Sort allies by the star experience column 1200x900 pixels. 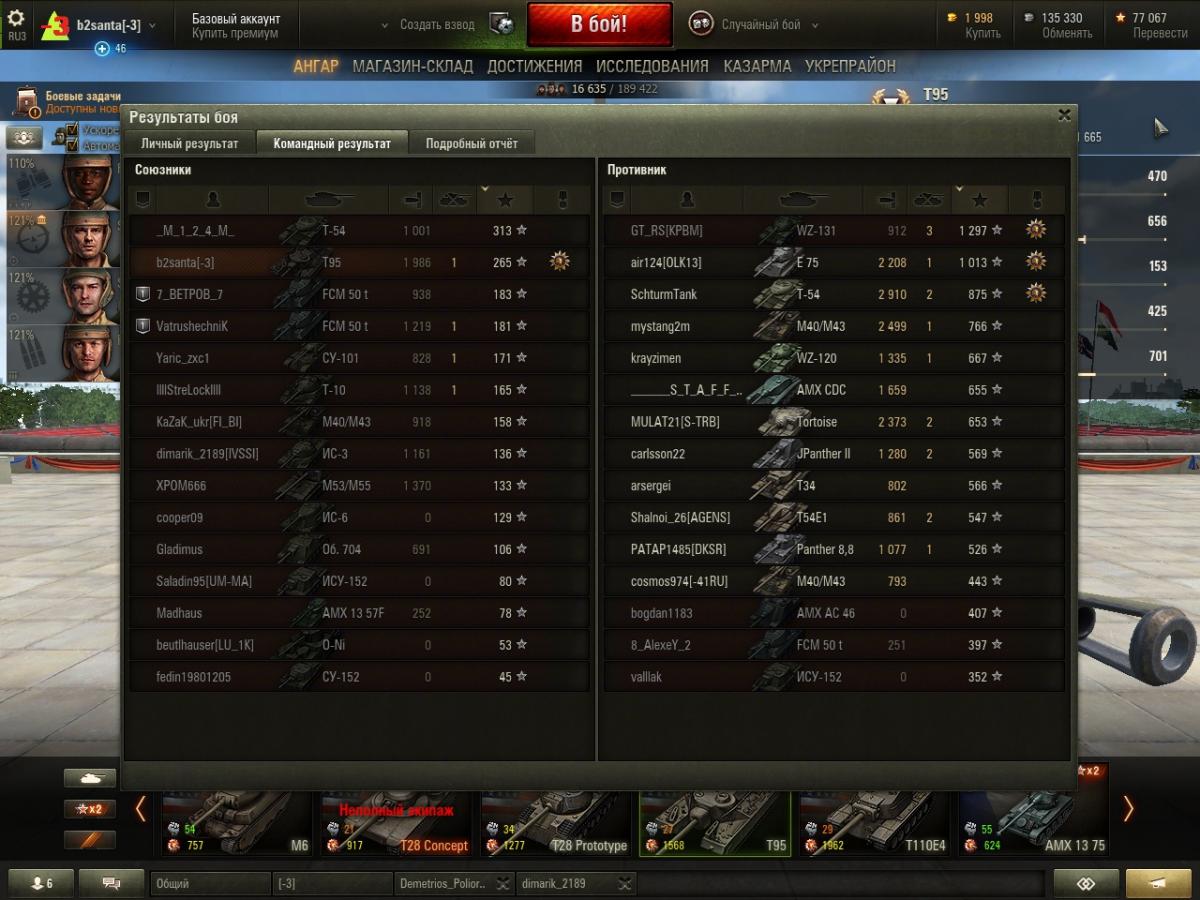[505, 200]
